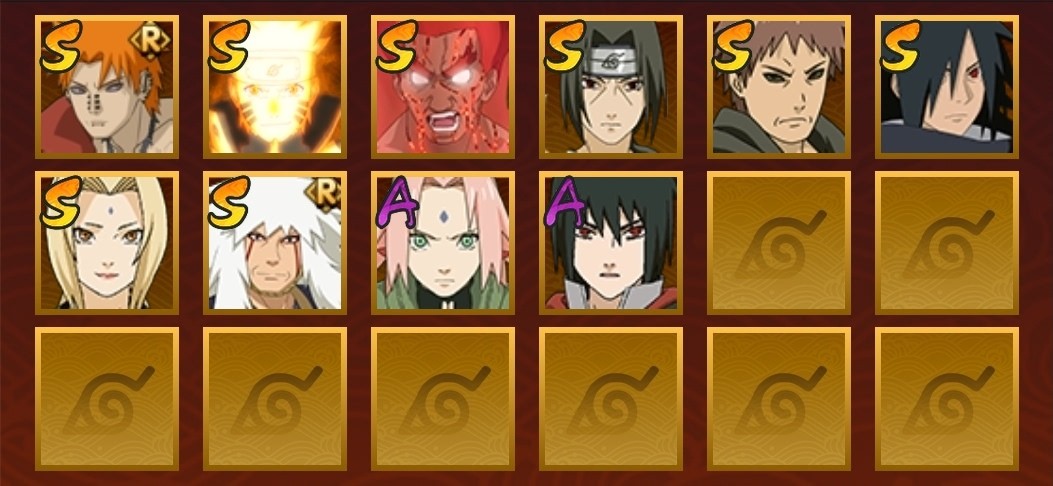Open the empty slot right of Sasuke
Image resolution: width=1053 pixels, height=486 pixels.
779,242
